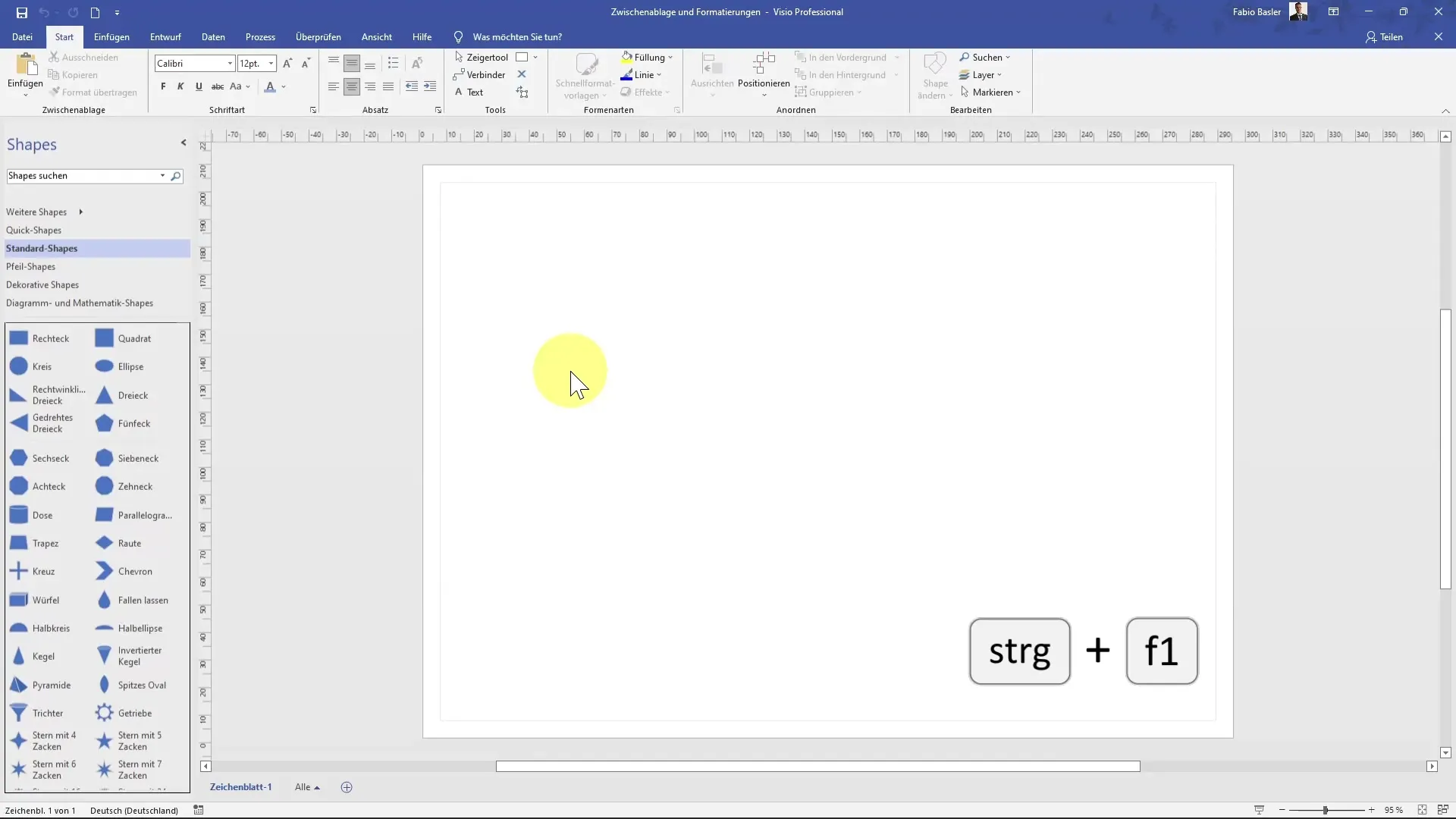Open the Positionieren menu
Image resolution: width=1456 pixels, height=819 pixels.
(x=764, y=75)
